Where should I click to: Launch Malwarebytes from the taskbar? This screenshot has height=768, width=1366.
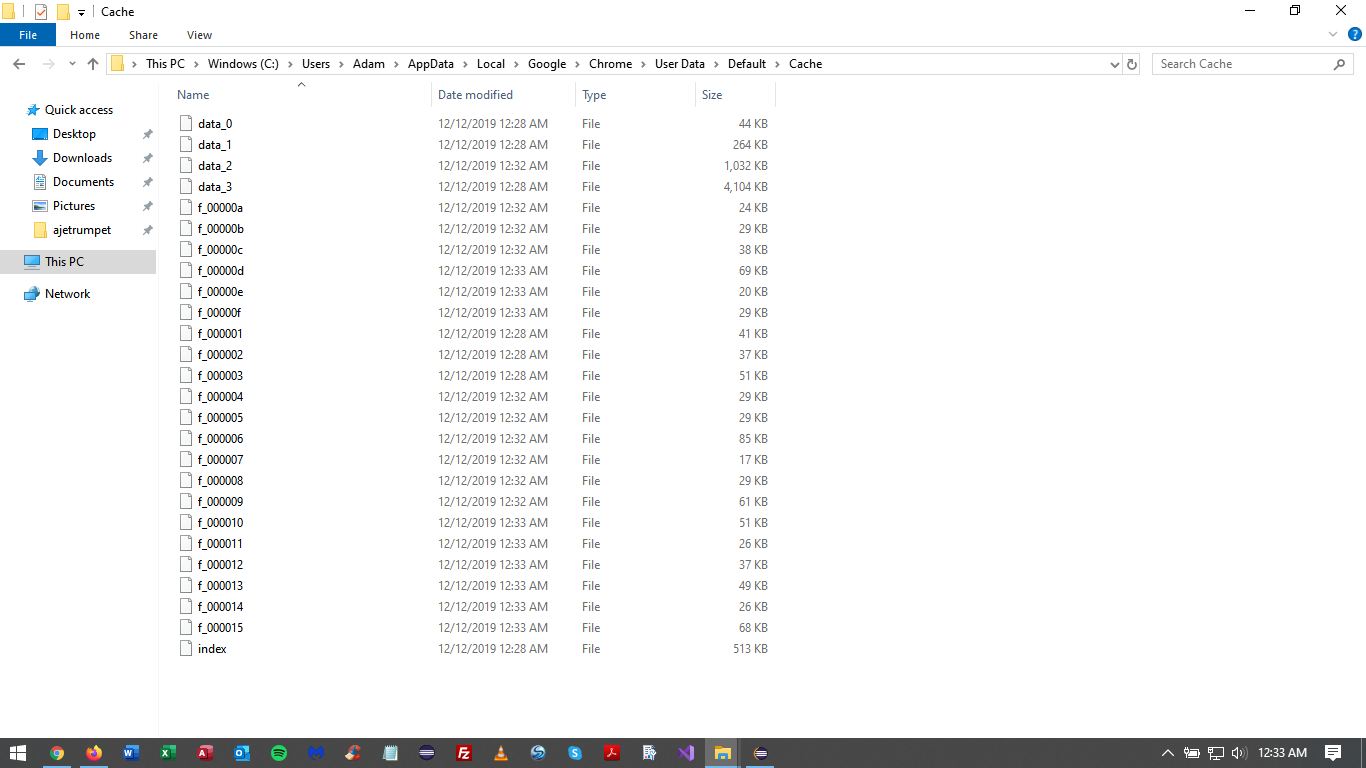pyautogui.click(x=316, y=753)
